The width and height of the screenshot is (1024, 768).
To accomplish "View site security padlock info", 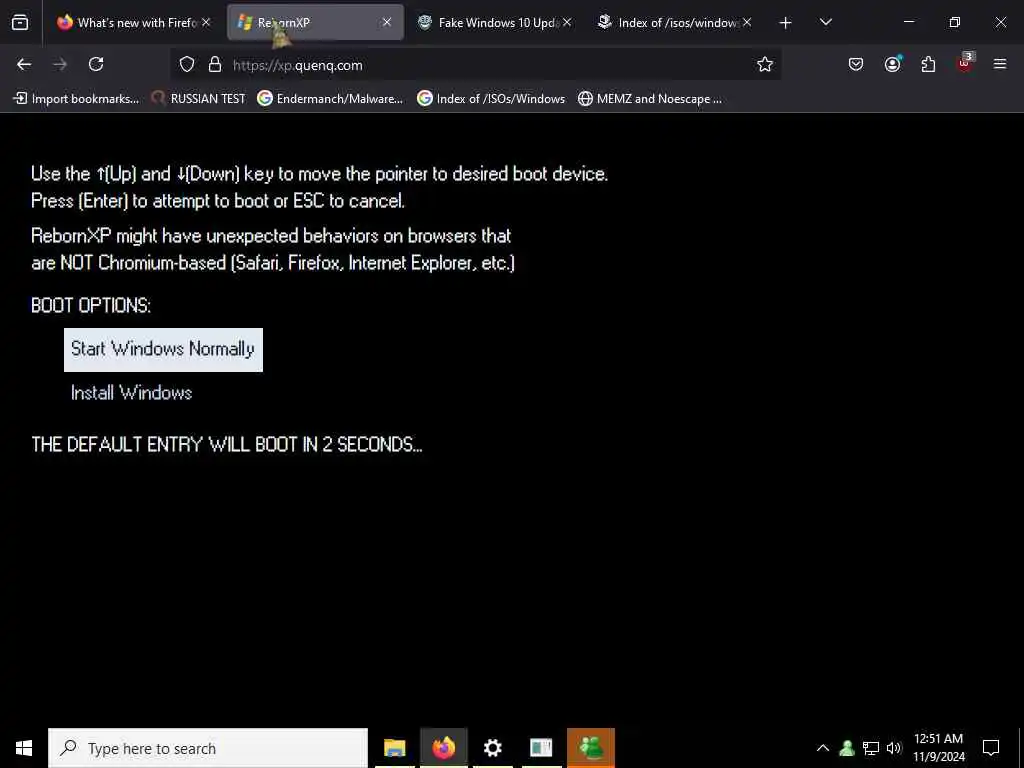I will (215, 65).
